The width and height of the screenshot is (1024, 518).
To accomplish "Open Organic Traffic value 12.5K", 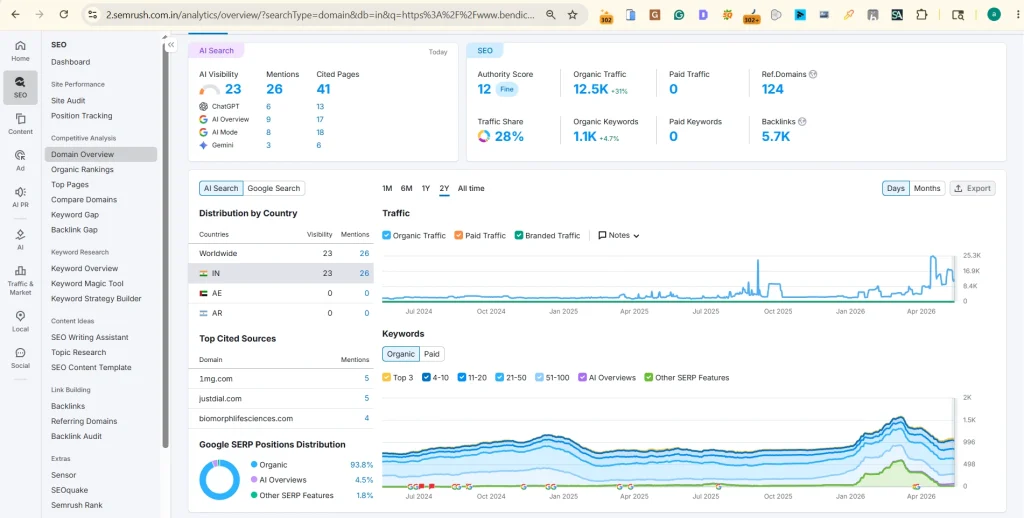I will pyautogui.click(x=591, y=89).
